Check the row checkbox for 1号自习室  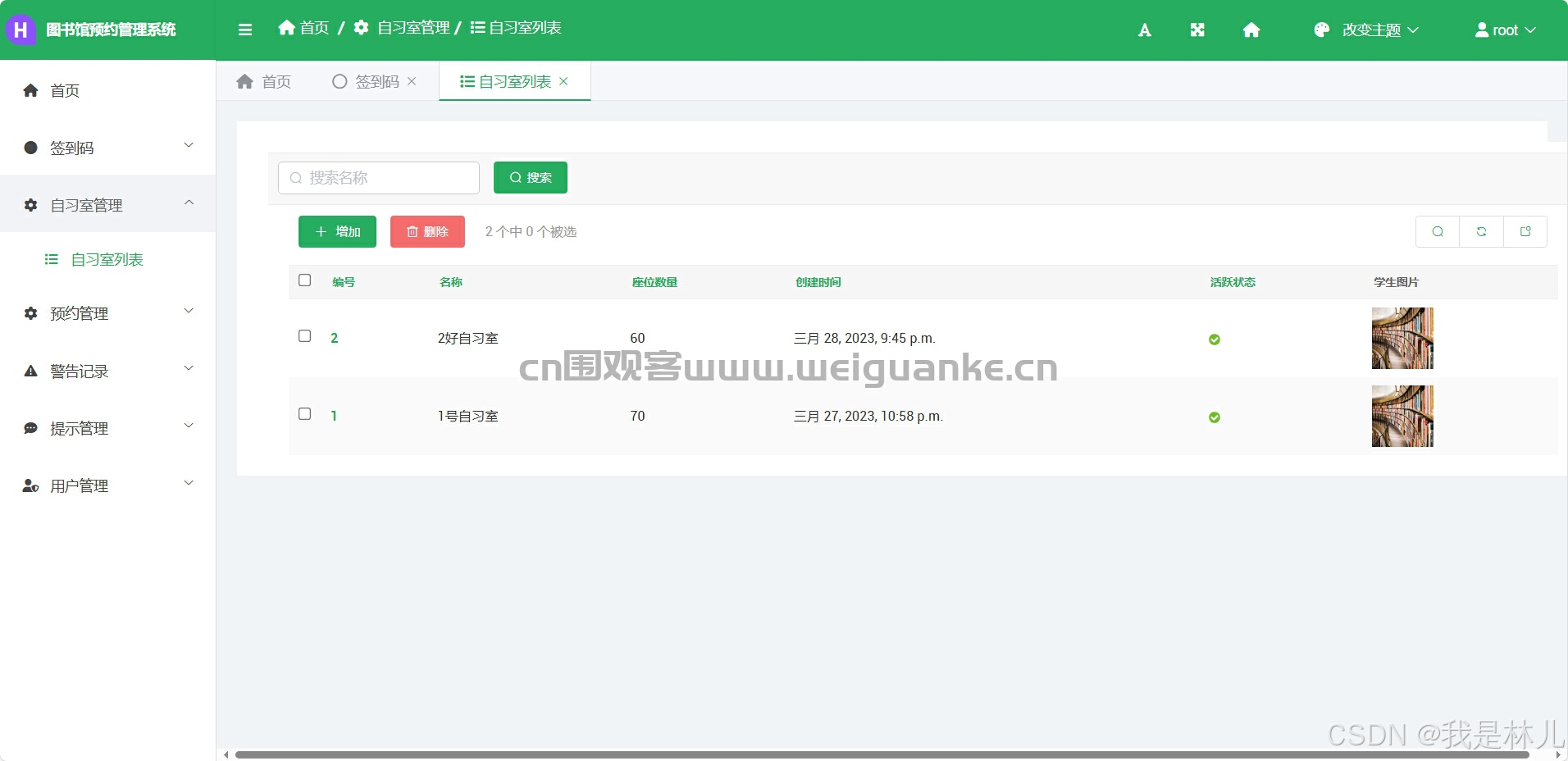(x=304, y=414)
